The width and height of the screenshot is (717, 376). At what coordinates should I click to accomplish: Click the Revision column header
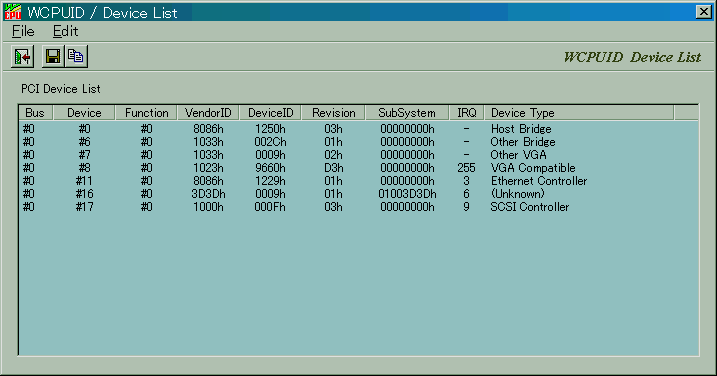point(333,113)
